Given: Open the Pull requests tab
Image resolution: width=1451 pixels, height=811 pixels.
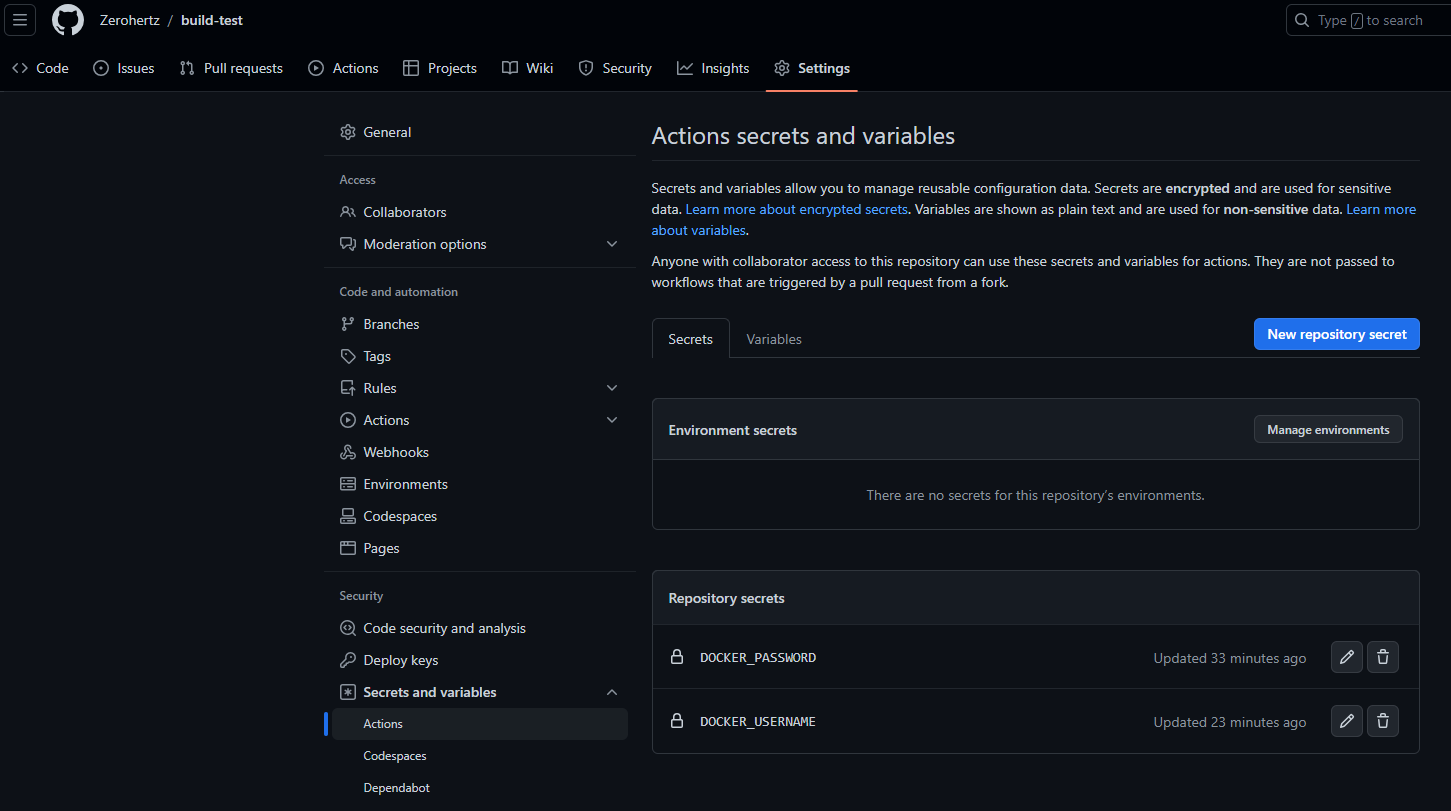Looking at the screenshot, I should [x=231, y=68].
